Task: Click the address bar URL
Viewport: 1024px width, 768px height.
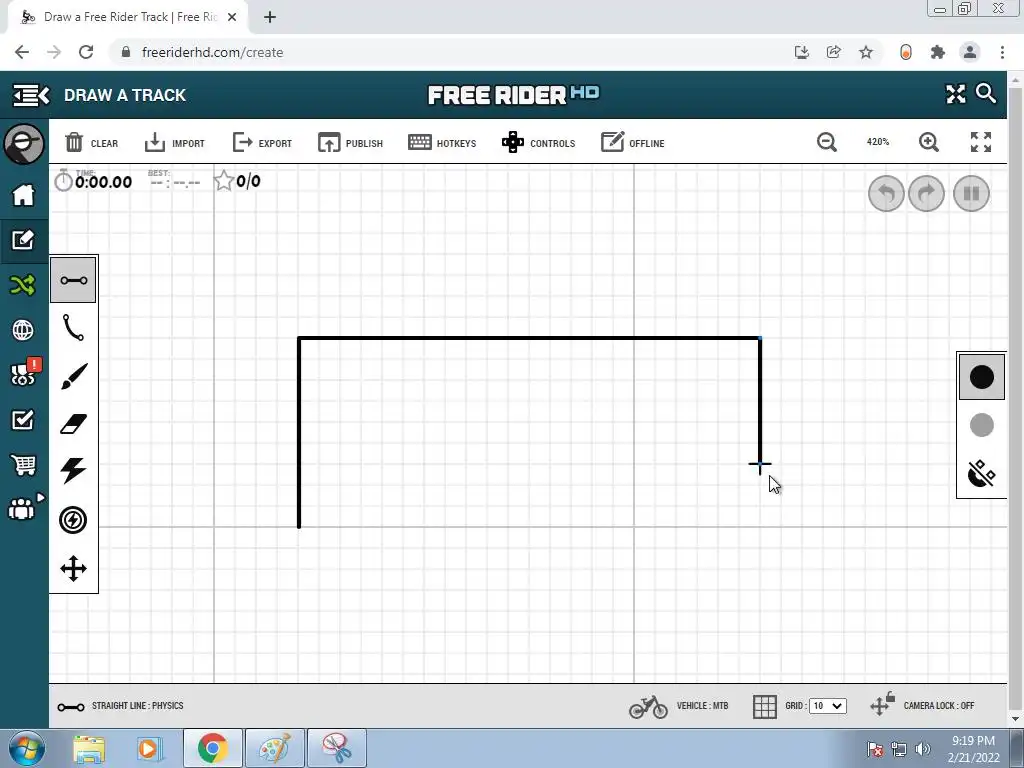Action: tap(212, 52)
